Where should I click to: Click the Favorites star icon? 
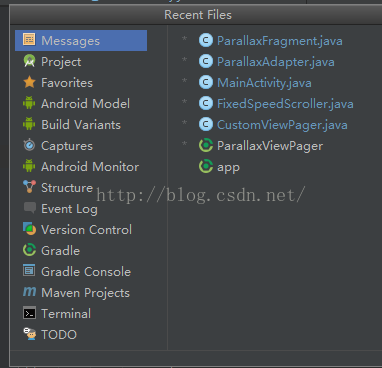29,82
